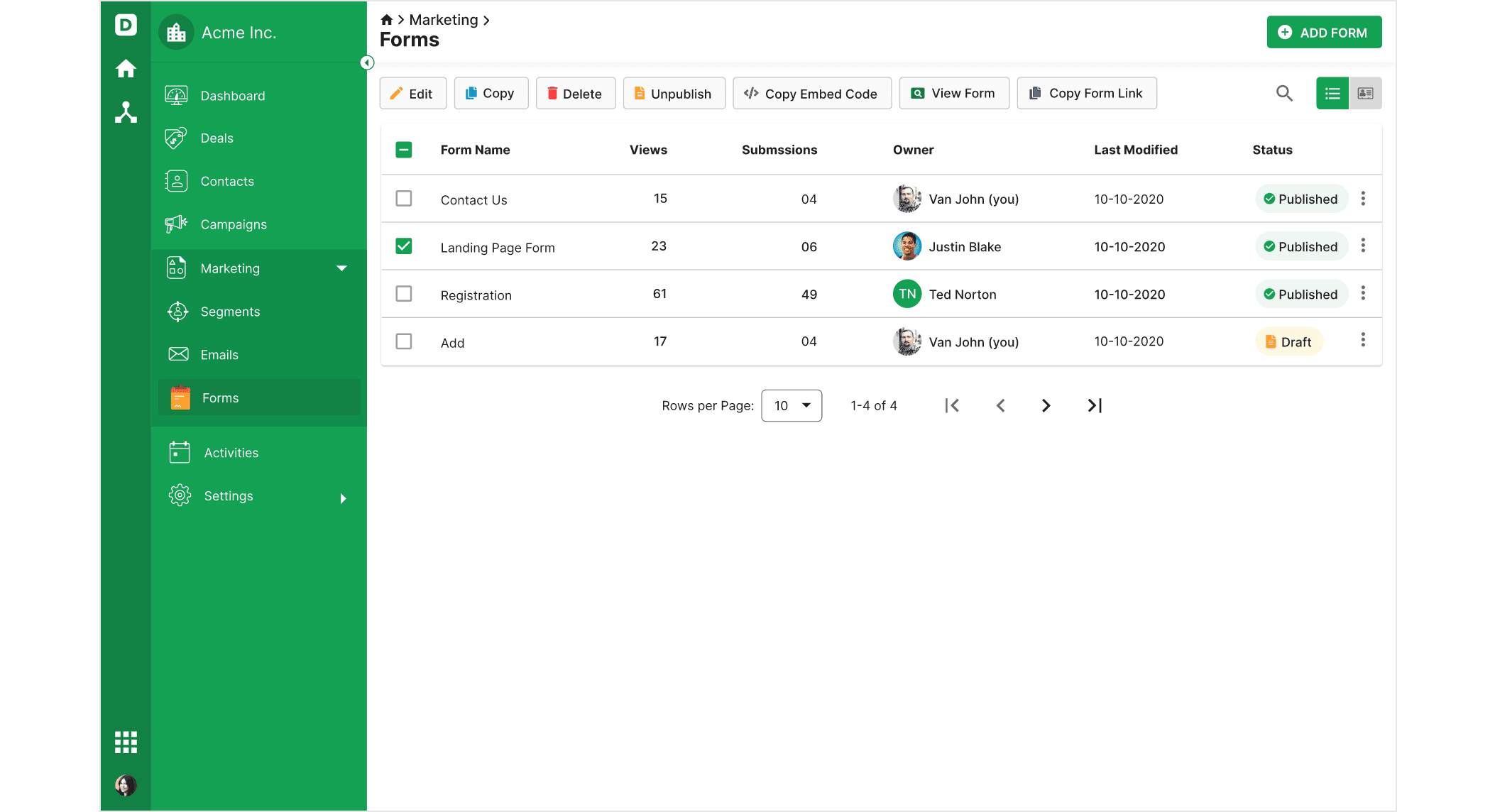Open Campaigns in the sidebar
The image size is (1495, 812).
click(x=233, y=224)
